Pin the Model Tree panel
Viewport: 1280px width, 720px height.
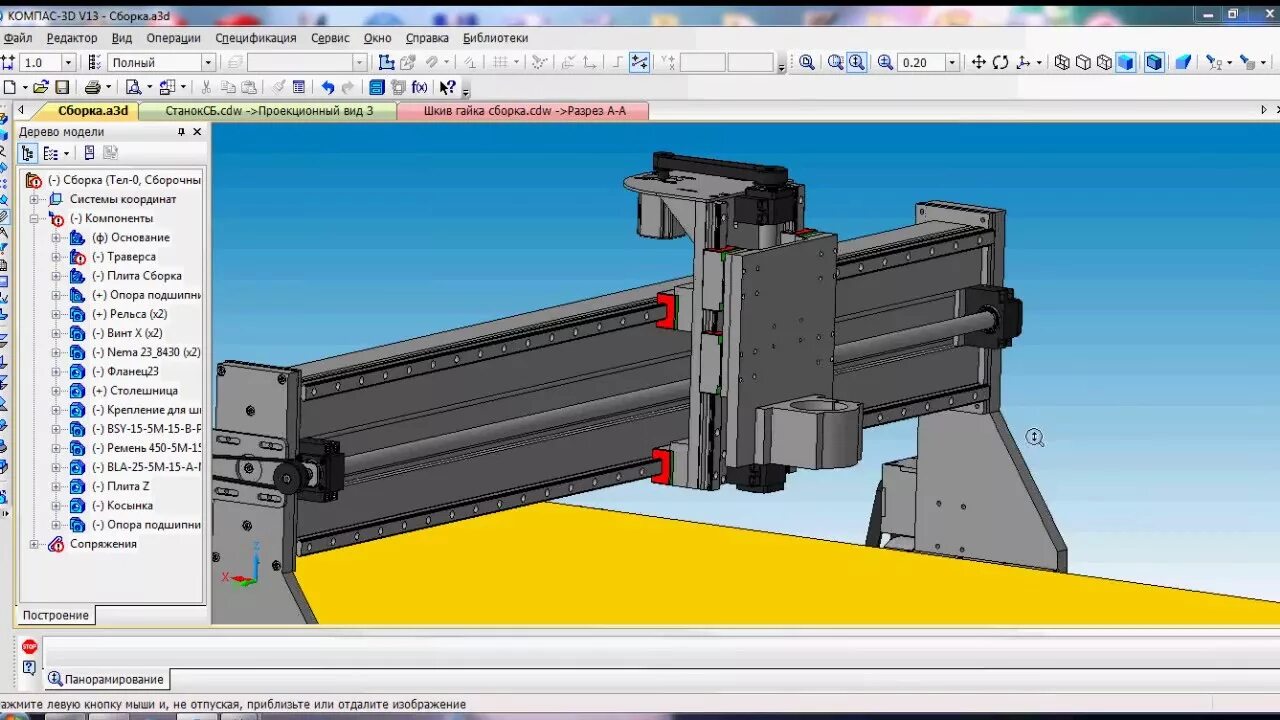tap(181, 131)
